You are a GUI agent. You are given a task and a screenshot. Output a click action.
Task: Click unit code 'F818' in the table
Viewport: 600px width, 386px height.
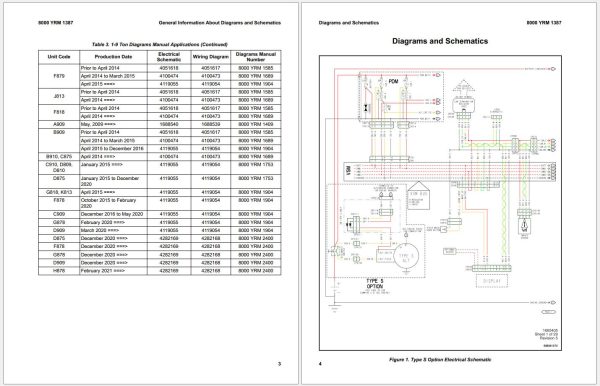click(x=59, y=112)
